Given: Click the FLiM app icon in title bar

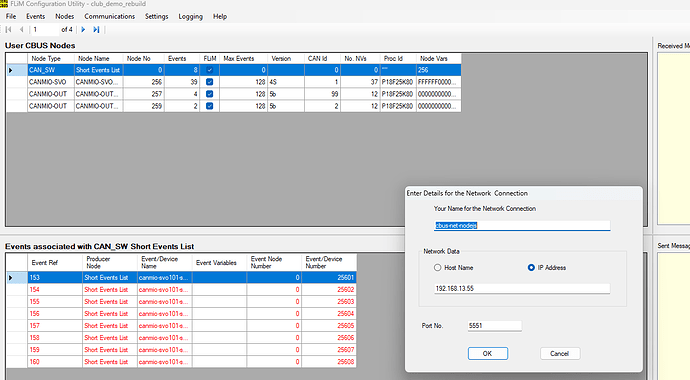Looking at the screenshot, I should [4, 4].
